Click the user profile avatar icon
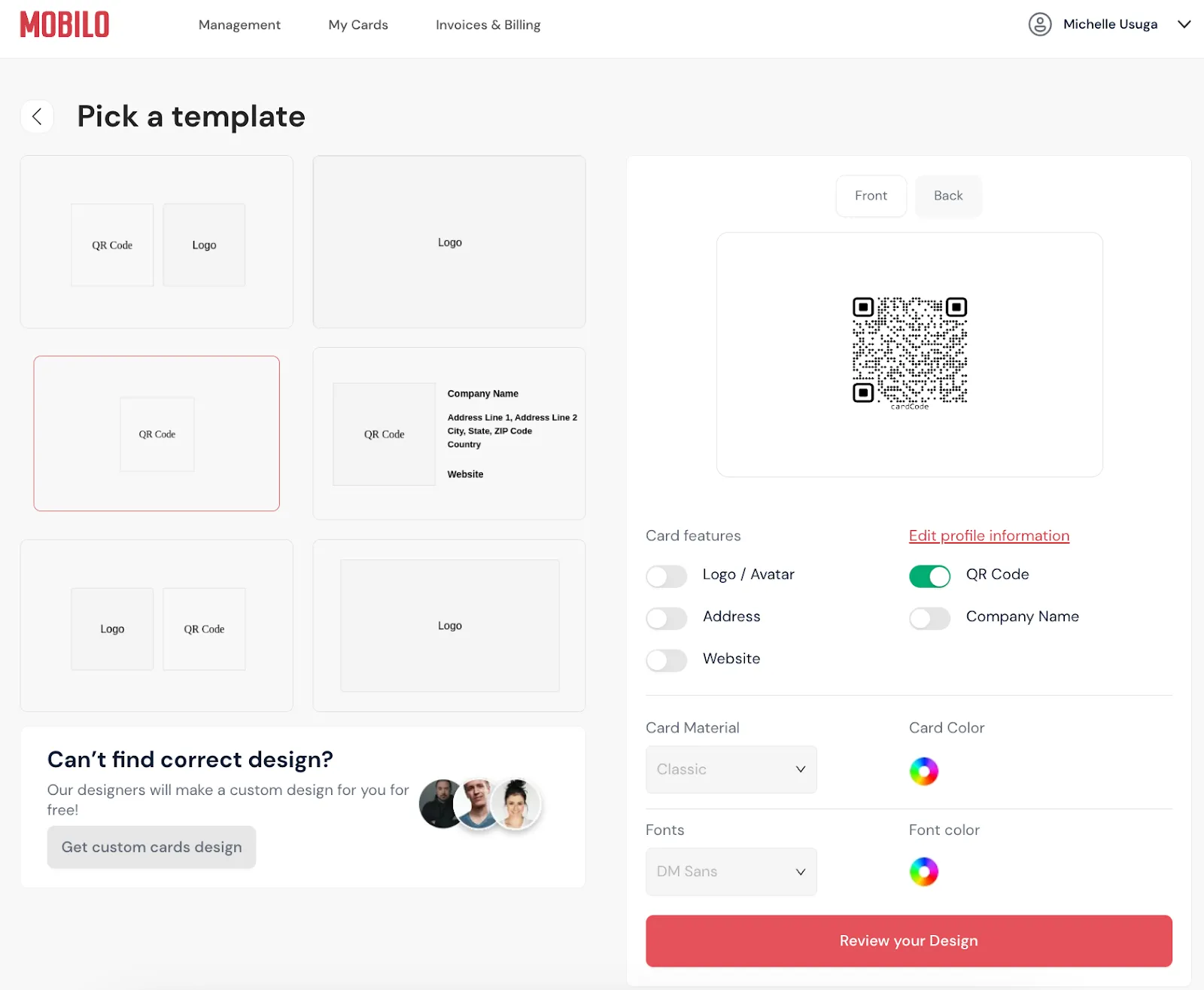 (x=1040, y=24)
